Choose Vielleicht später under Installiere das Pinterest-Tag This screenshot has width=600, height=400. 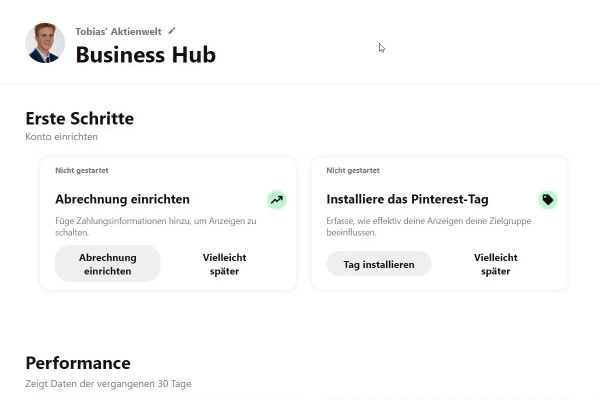496,264
